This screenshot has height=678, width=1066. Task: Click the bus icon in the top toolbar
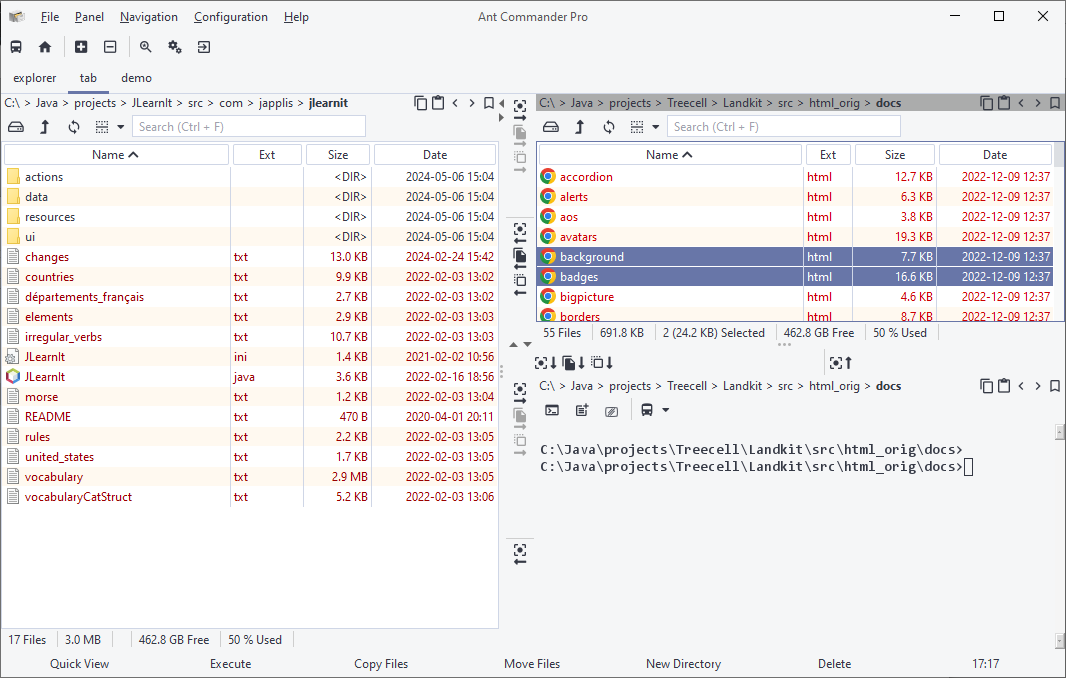tap(16, 47)
